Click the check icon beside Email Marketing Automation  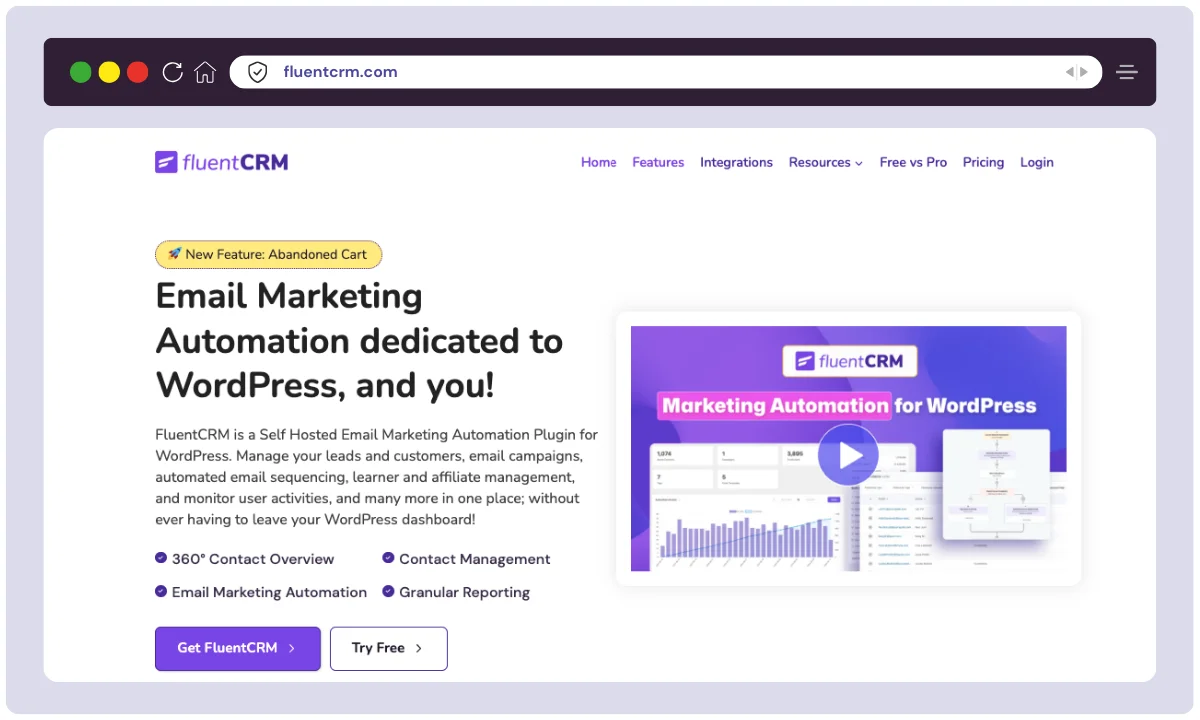pos(161,591)
